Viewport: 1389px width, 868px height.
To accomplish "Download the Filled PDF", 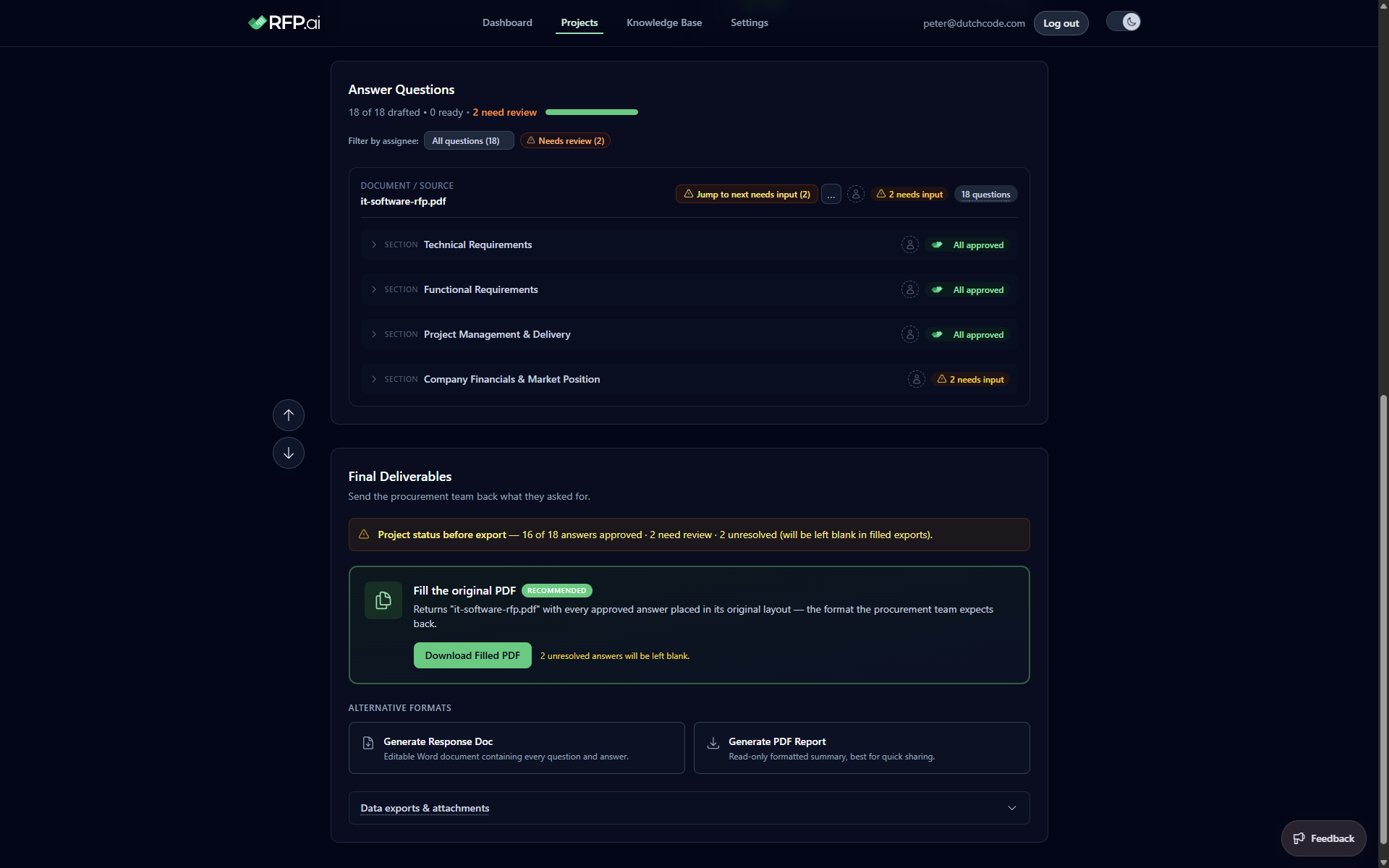I will (x=472, y=655).
